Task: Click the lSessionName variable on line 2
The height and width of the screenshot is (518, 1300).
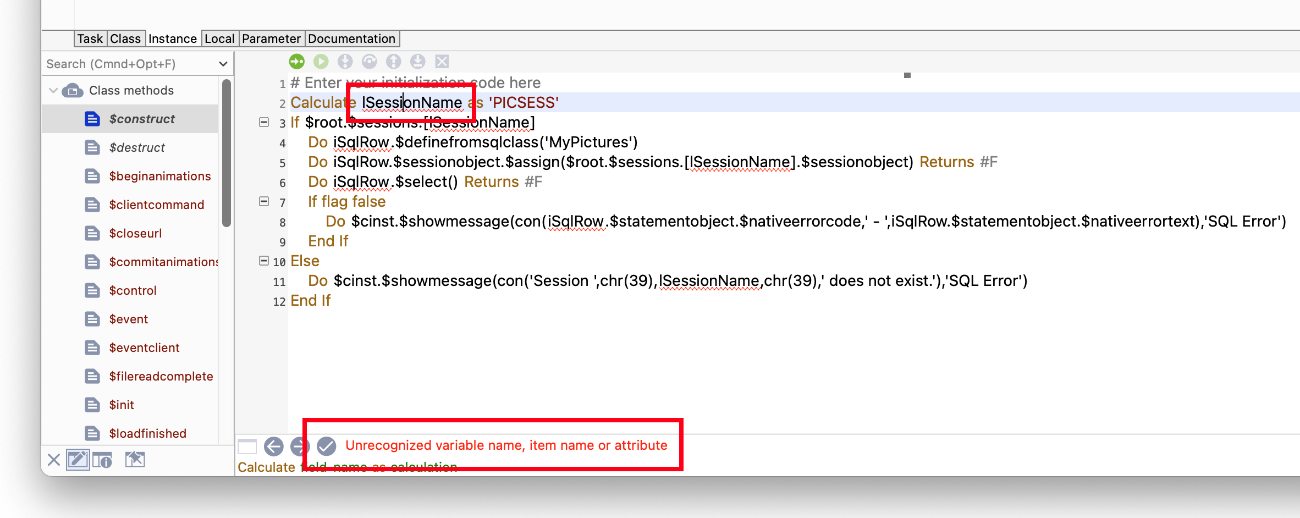Action: [412, 102]
